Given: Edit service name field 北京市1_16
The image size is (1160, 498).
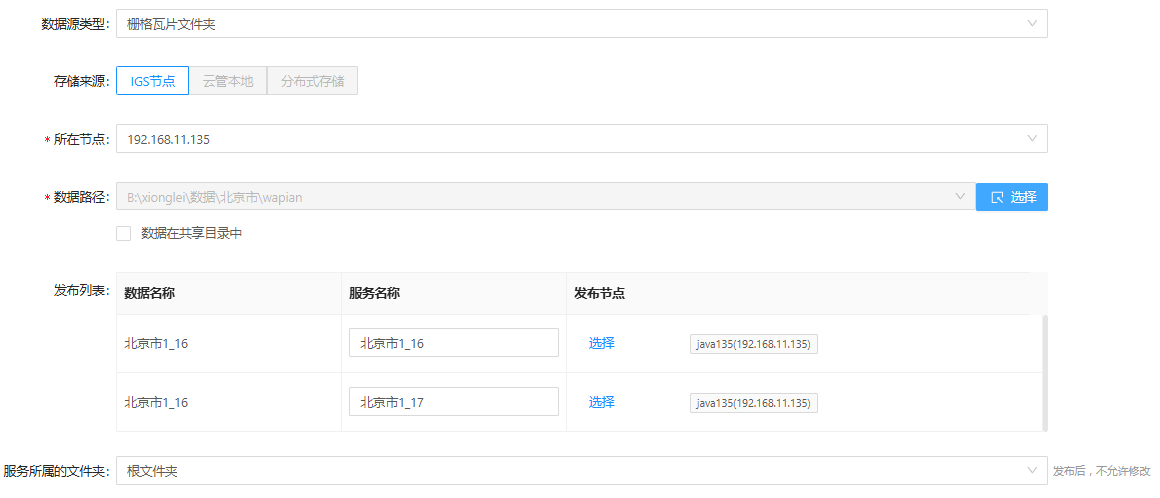Looking at the screenshot, I should [x=453, y=343].
